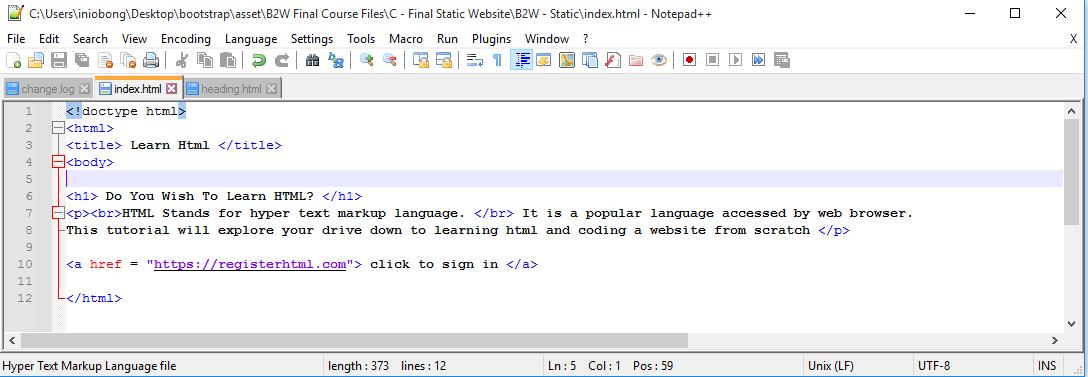This screenshot has height=377, width=1088.
Task: Click the Copy toolbar icon
Action: 205,60
